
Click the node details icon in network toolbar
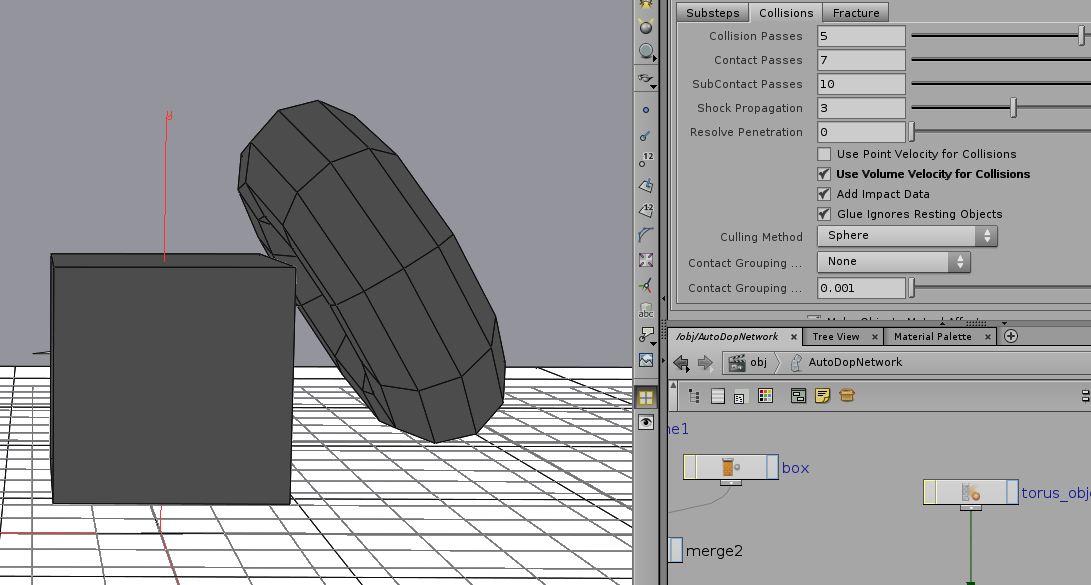740,397
